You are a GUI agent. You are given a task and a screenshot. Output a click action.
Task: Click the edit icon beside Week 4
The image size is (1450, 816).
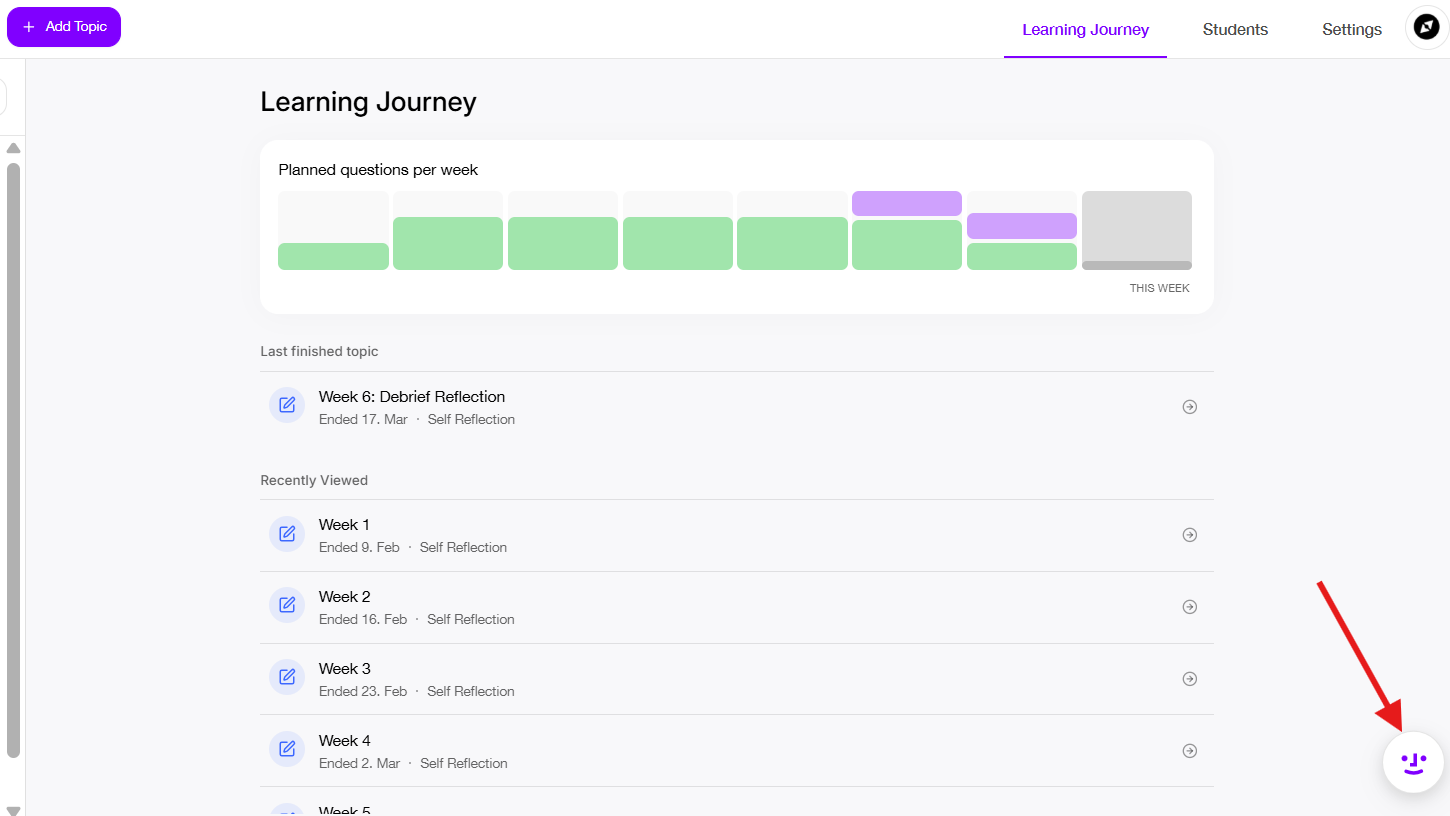tap(287, 749)
